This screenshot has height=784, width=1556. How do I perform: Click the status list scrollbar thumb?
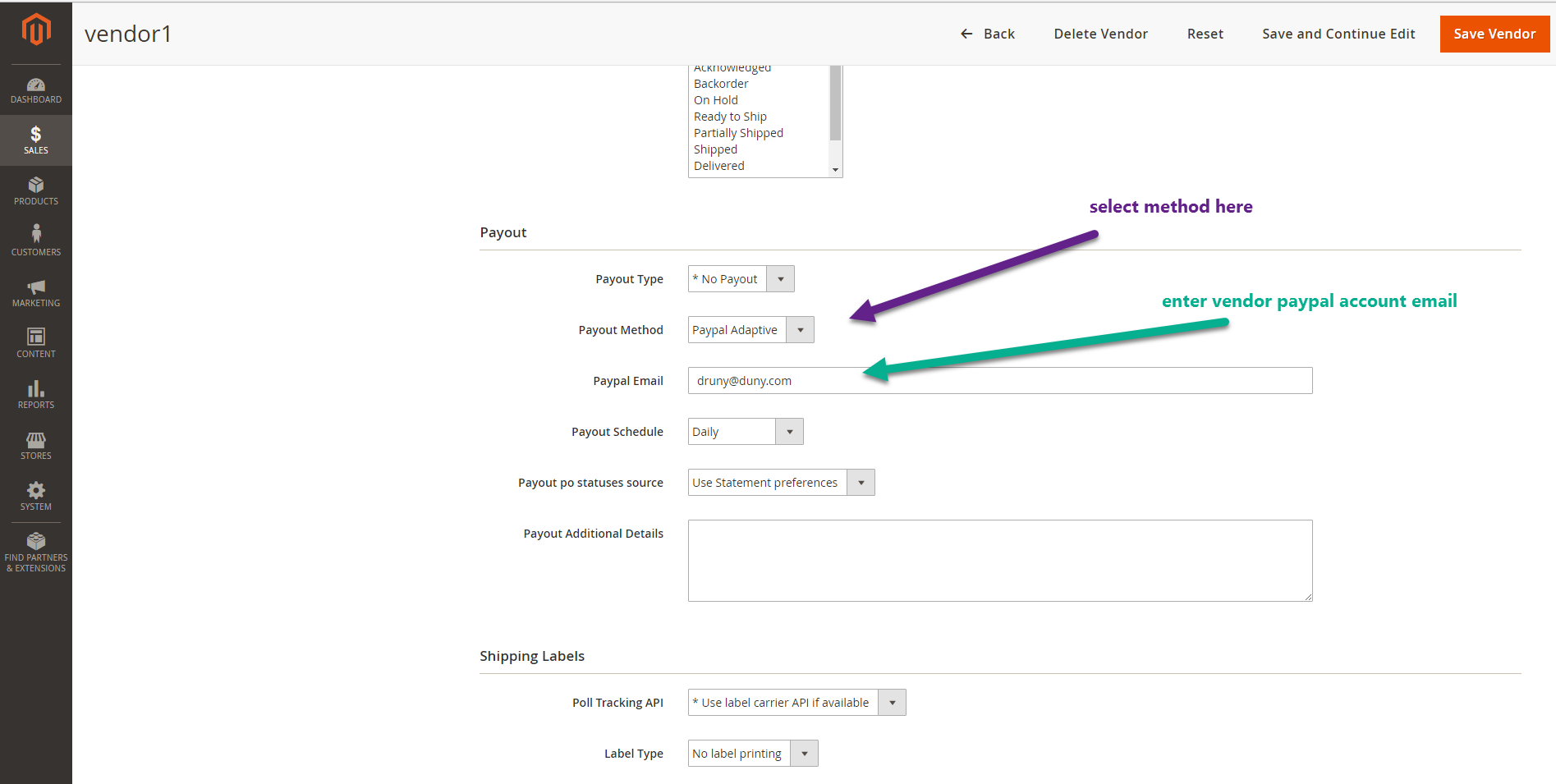click(x=835, y=103)
